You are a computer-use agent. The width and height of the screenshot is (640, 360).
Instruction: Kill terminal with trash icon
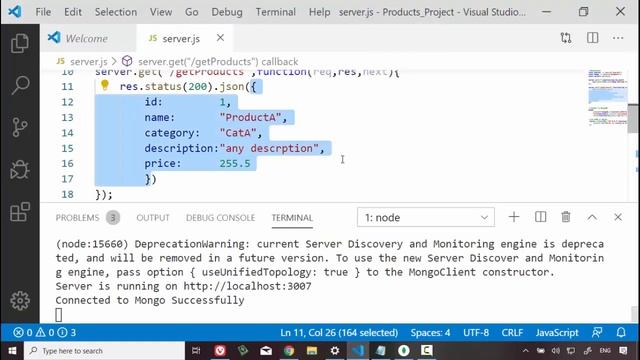pyautogui.click(x=566, y=217)
